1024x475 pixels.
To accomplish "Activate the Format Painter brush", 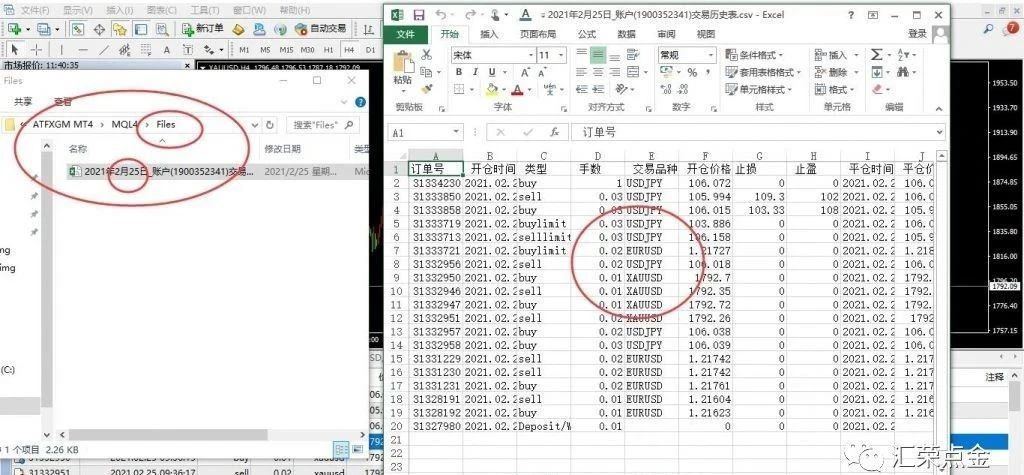I will point(426,89).
